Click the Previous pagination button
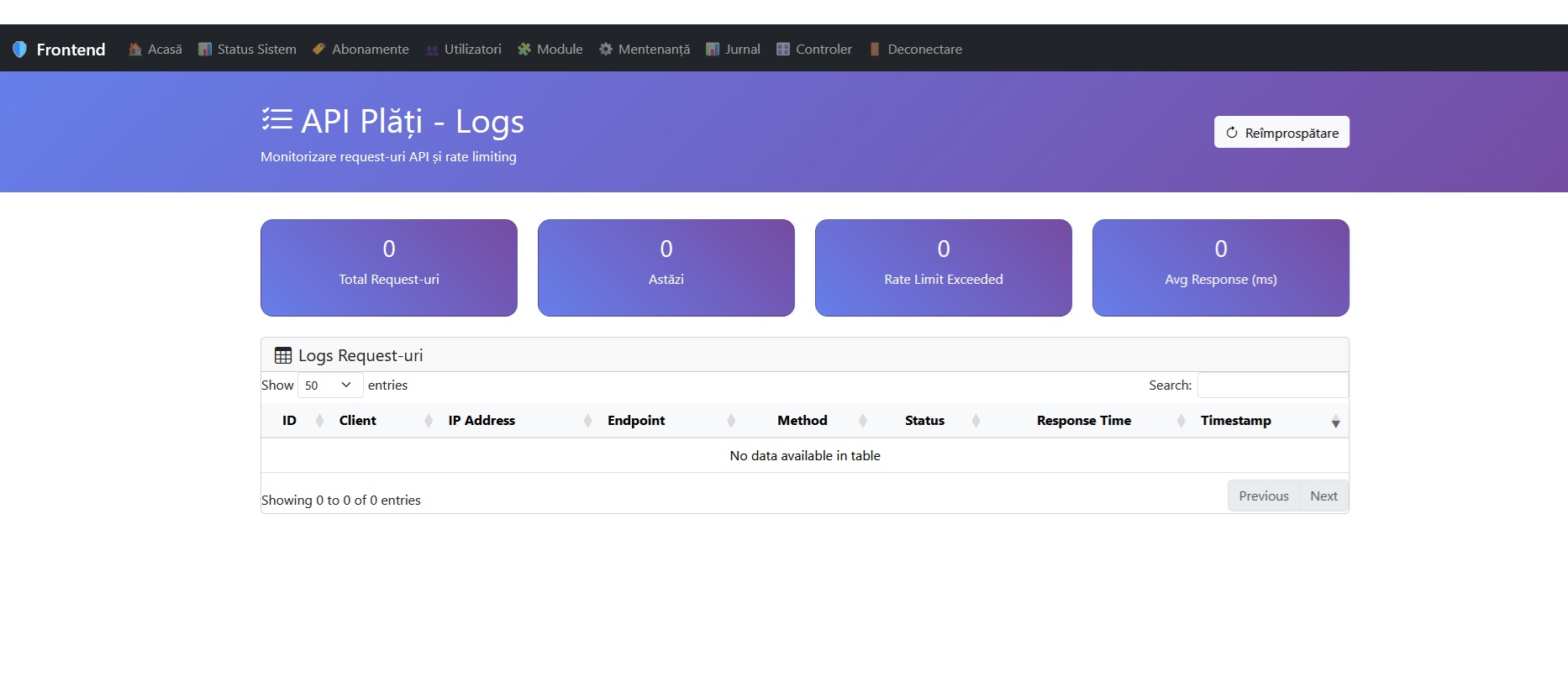The width and height of the screenshot is (1568, 687). click(x=1263, y=496)
